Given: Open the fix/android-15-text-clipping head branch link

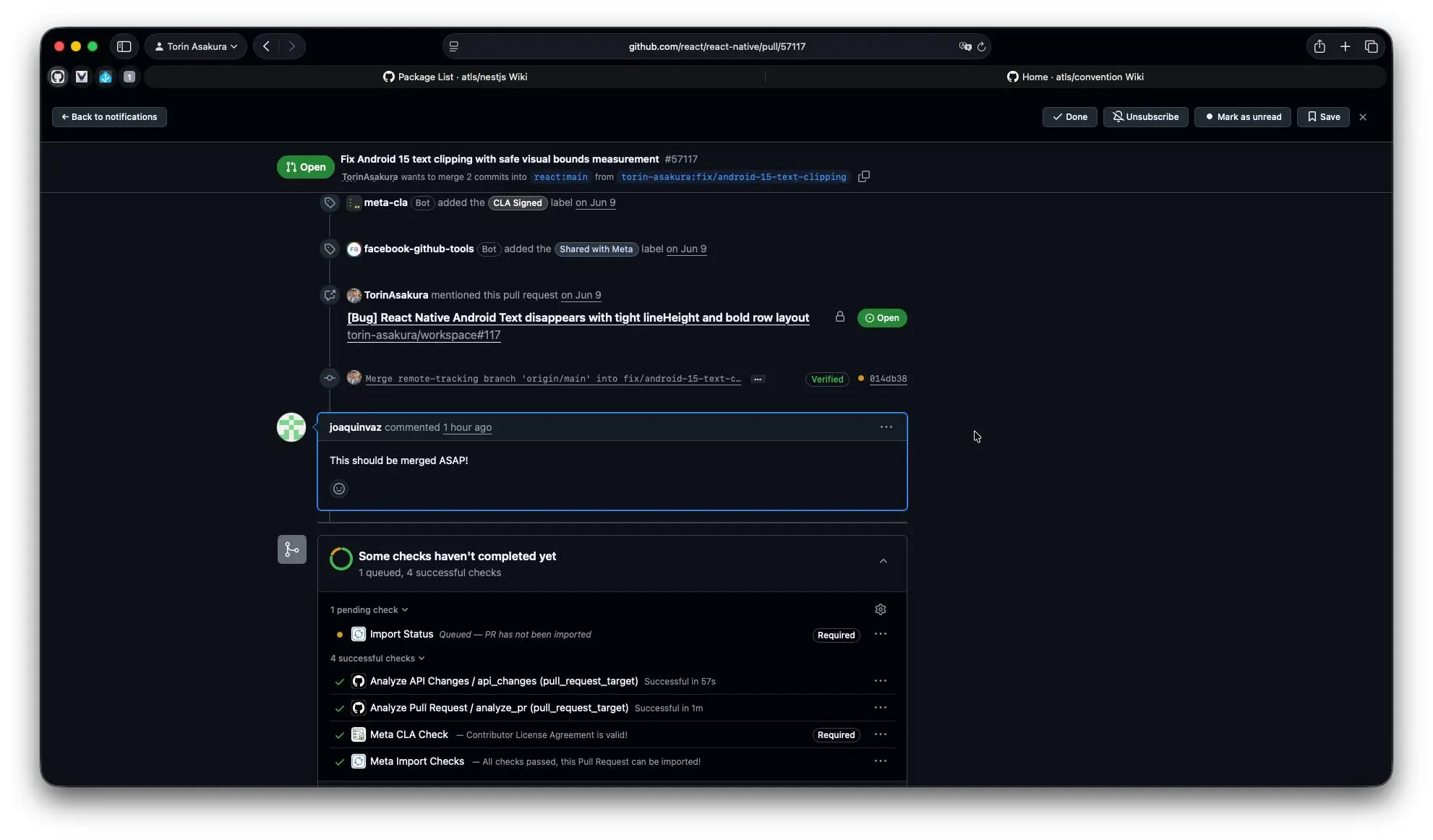Looking at the screenshot, I should tap(734, 177).
